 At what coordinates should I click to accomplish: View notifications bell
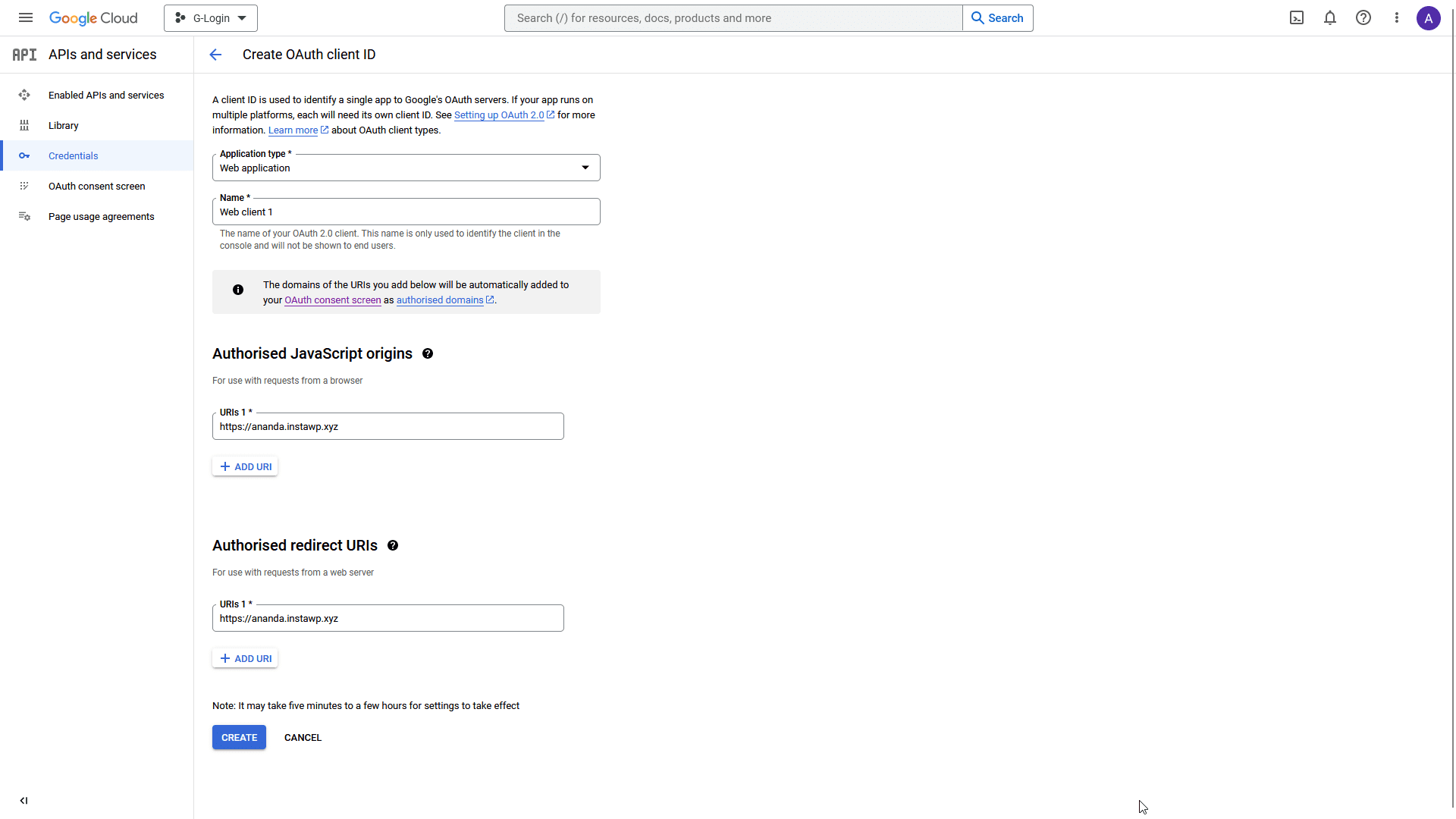(x=1330, y=17)
